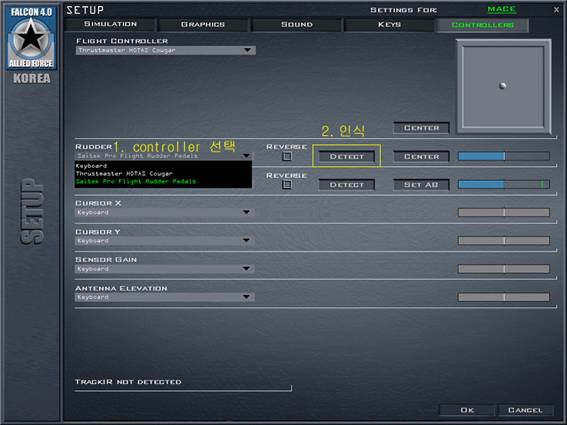
Task: Click the MACE pilot name
Action: point(502,9)
